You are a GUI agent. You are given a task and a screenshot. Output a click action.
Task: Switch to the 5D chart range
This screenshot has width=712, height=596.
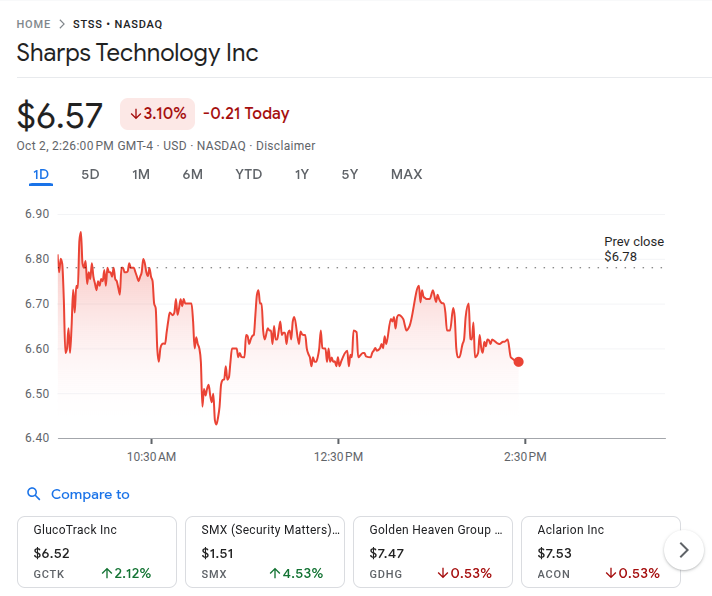[x=90, y=174]
